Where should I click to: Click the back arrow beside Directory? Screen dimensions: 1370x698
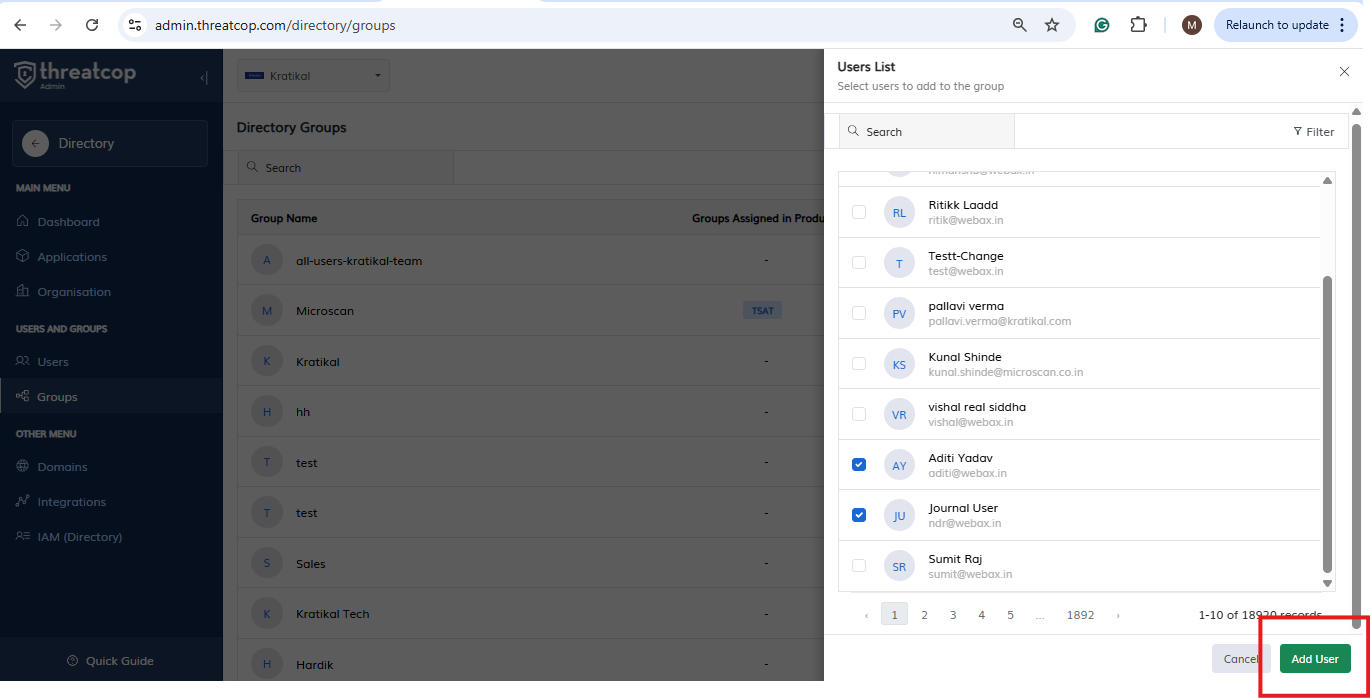click(x=35, y=144)
